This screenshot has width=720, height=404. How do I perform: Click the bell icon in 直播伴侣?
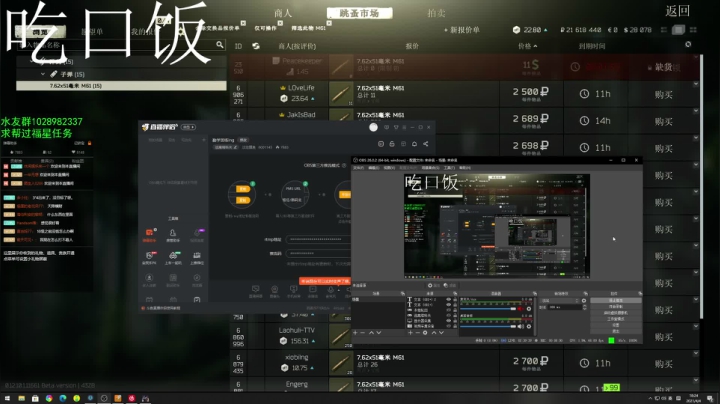pos(414,144)
